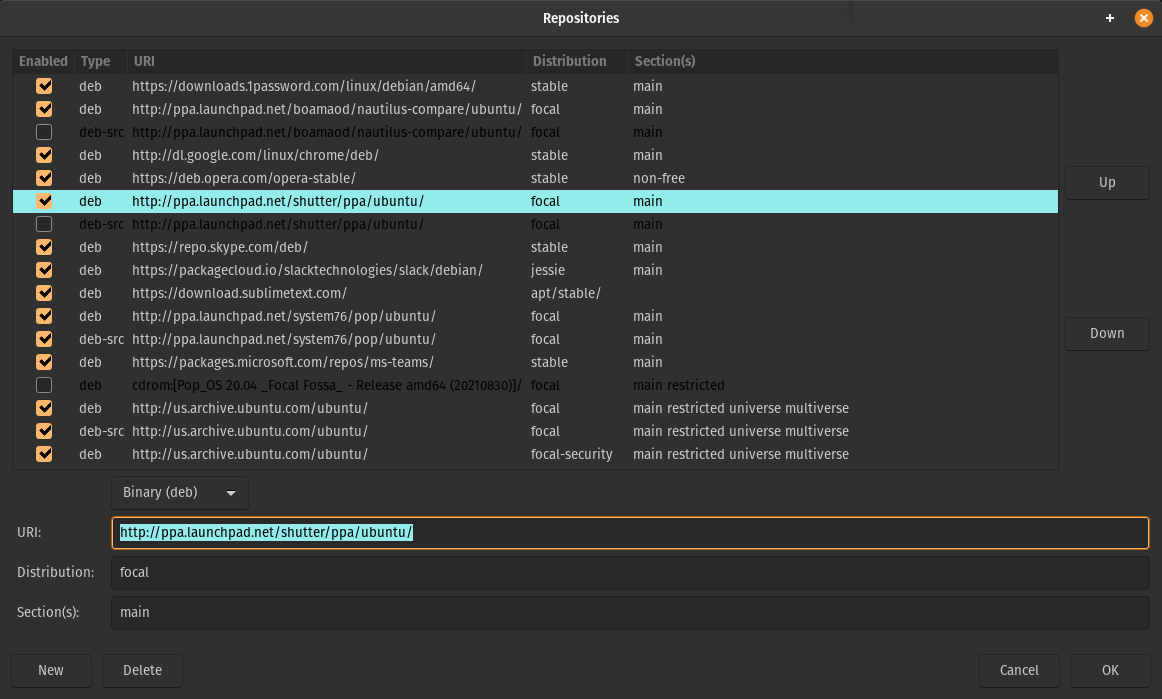Enable the deb-src nautilus-compare repository
Image resolution: width=1162 pixels, height=699 pixels.
click(44, 132)
